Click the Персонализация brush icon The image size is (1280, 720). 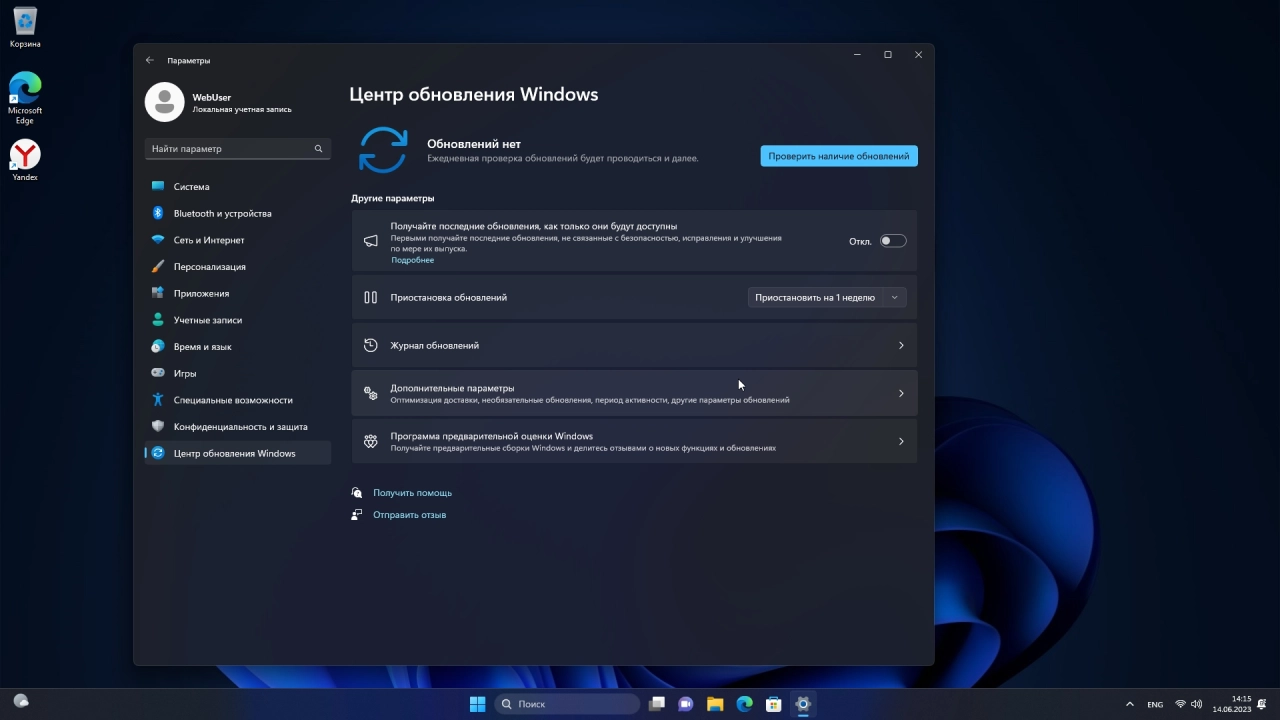tap(158, 266)
